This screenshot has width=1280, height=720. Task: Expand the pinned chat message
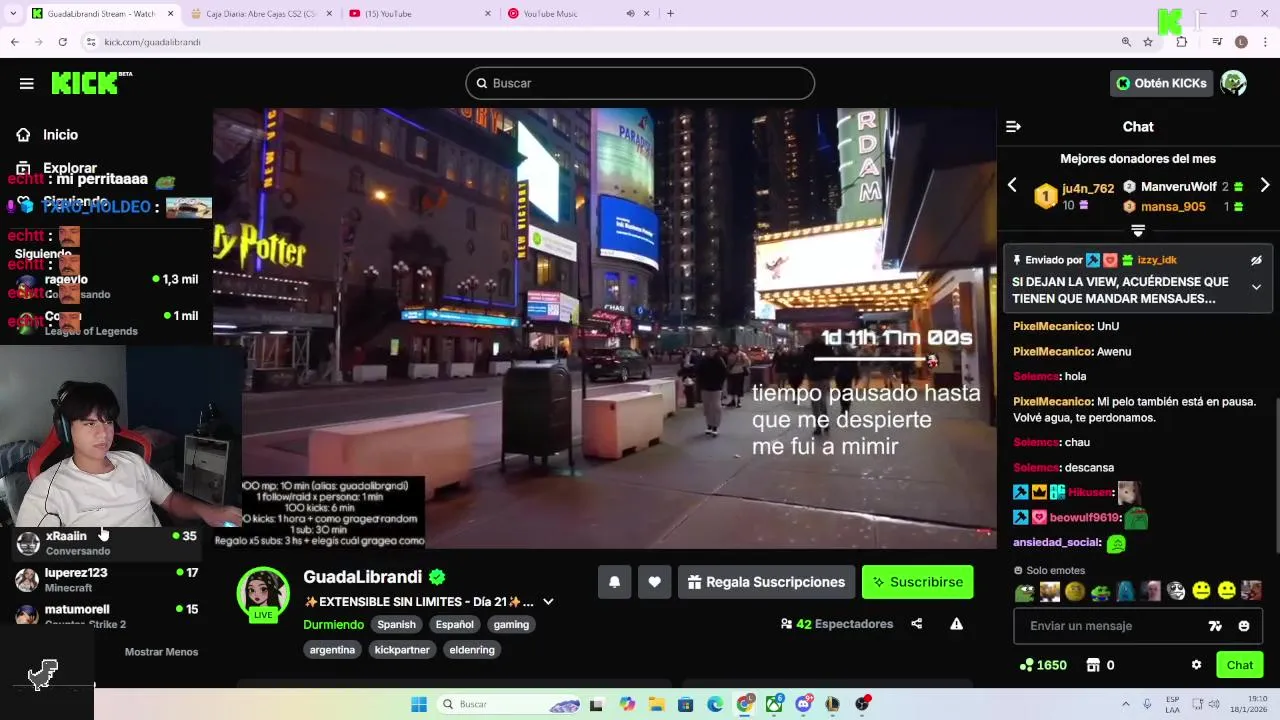pos(1256,287)
